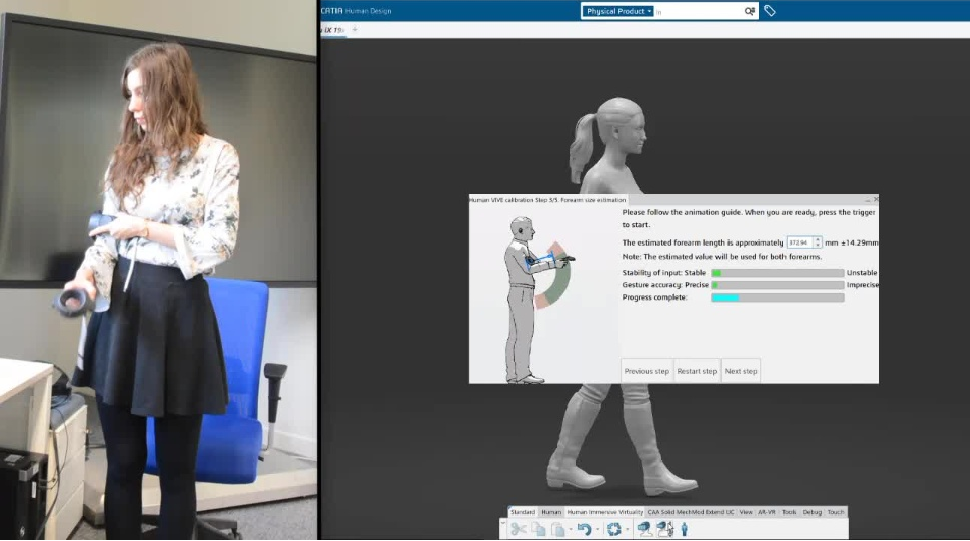
Task: Expand the Update options dropdown arrow
Action: coord(627,530)
